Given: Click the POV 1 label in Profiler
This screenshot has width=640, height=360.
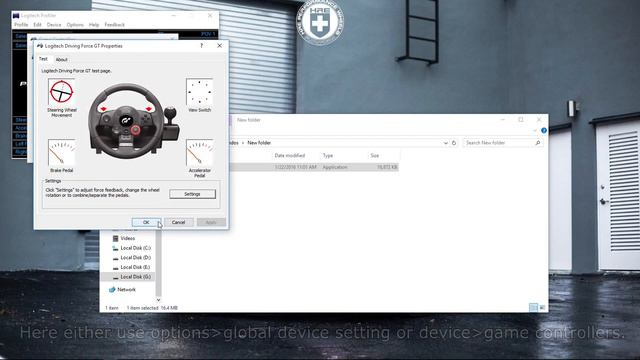Looking at the screenshot, I should [208, 34].
